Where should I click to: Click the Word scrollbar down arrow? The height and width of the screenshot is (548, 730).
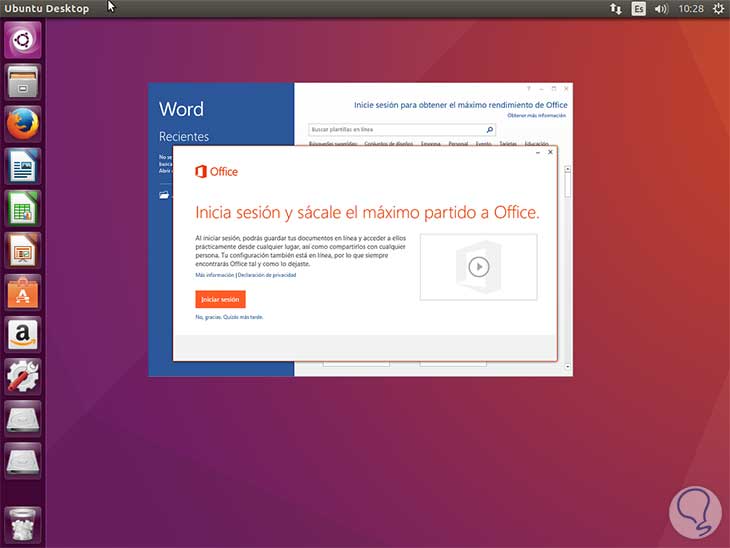(x=568, y=367)
